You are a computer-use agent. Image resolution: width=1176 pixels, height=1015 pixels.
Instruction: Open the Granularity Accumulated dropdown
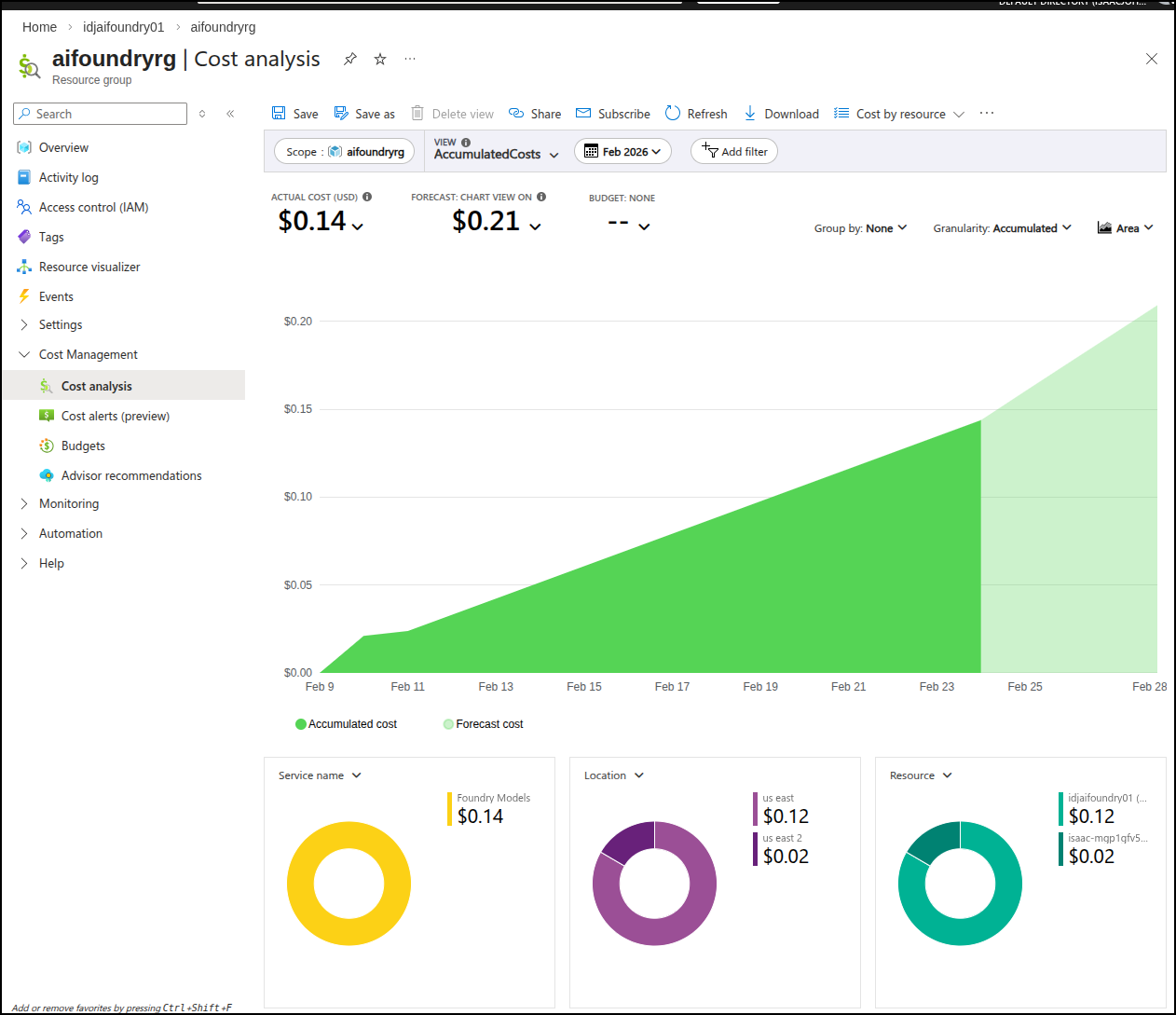coord(1003,228)
